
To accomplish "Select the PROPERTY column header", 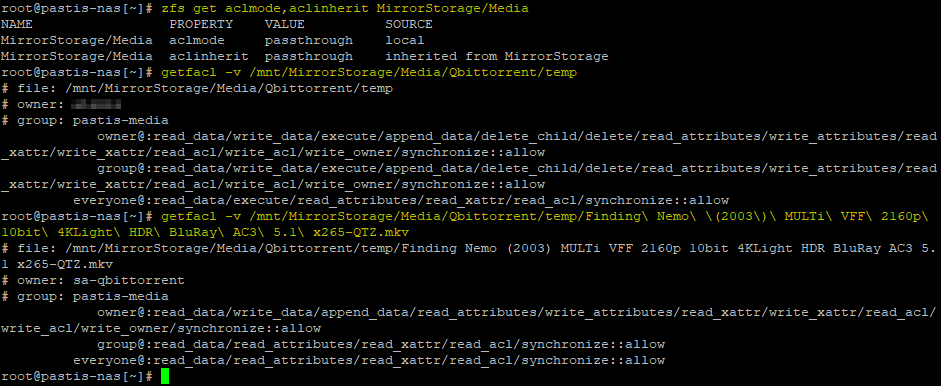I will coord(200,25).
